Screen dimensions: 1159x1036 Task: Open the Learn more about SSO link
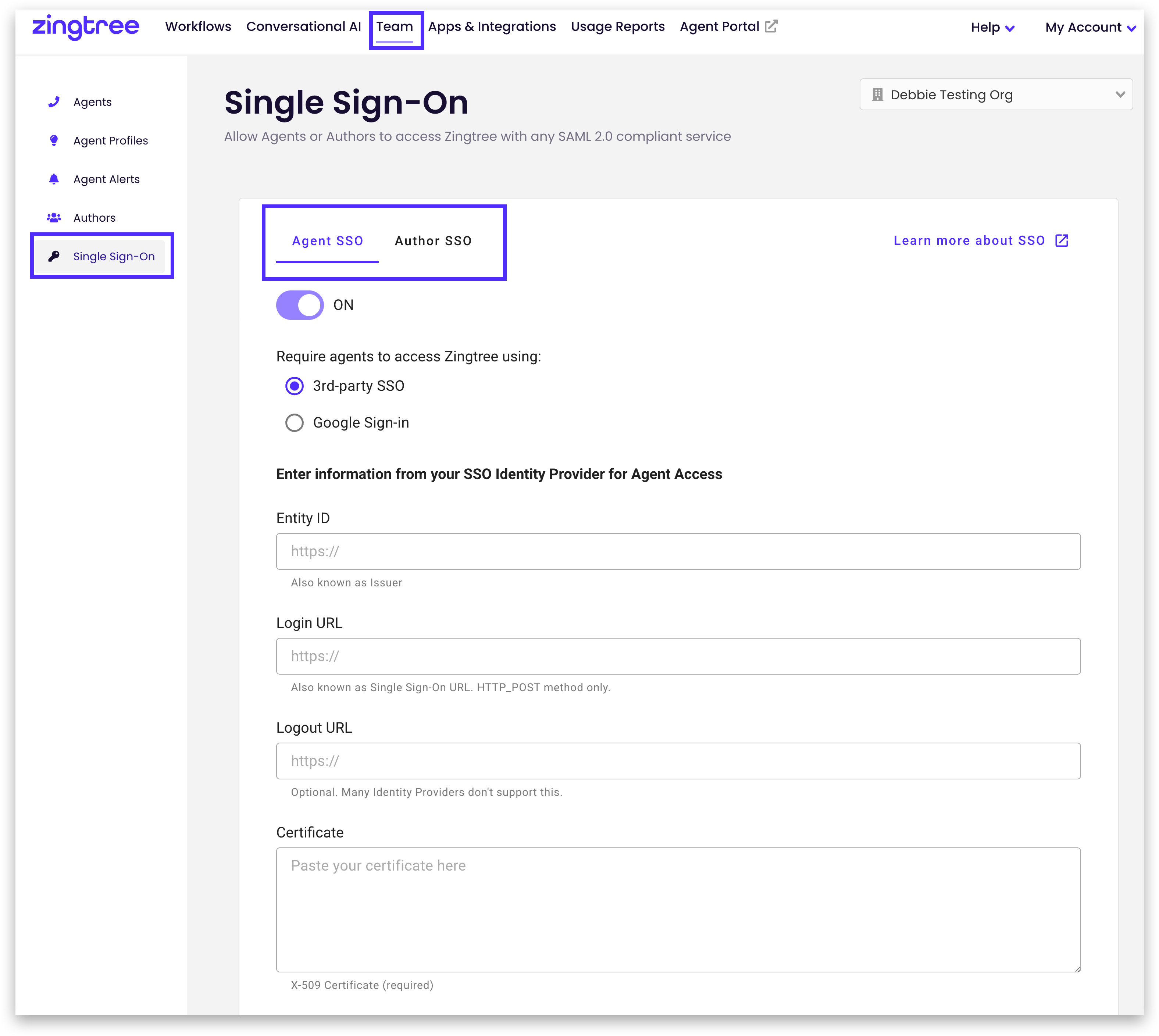pyautogui.click(x=969, y=240)
